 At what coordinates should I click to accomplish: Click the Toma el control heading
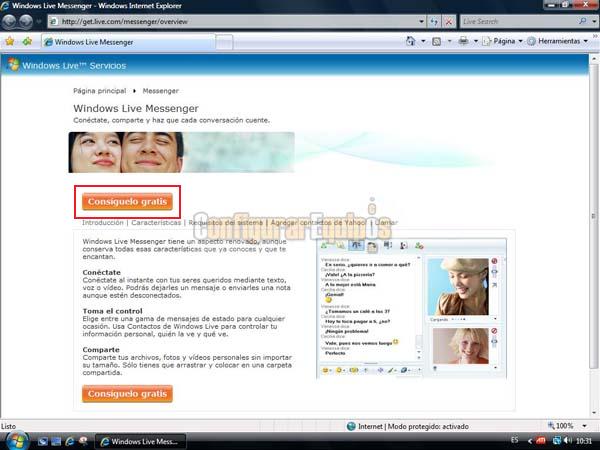click(112, 311)
